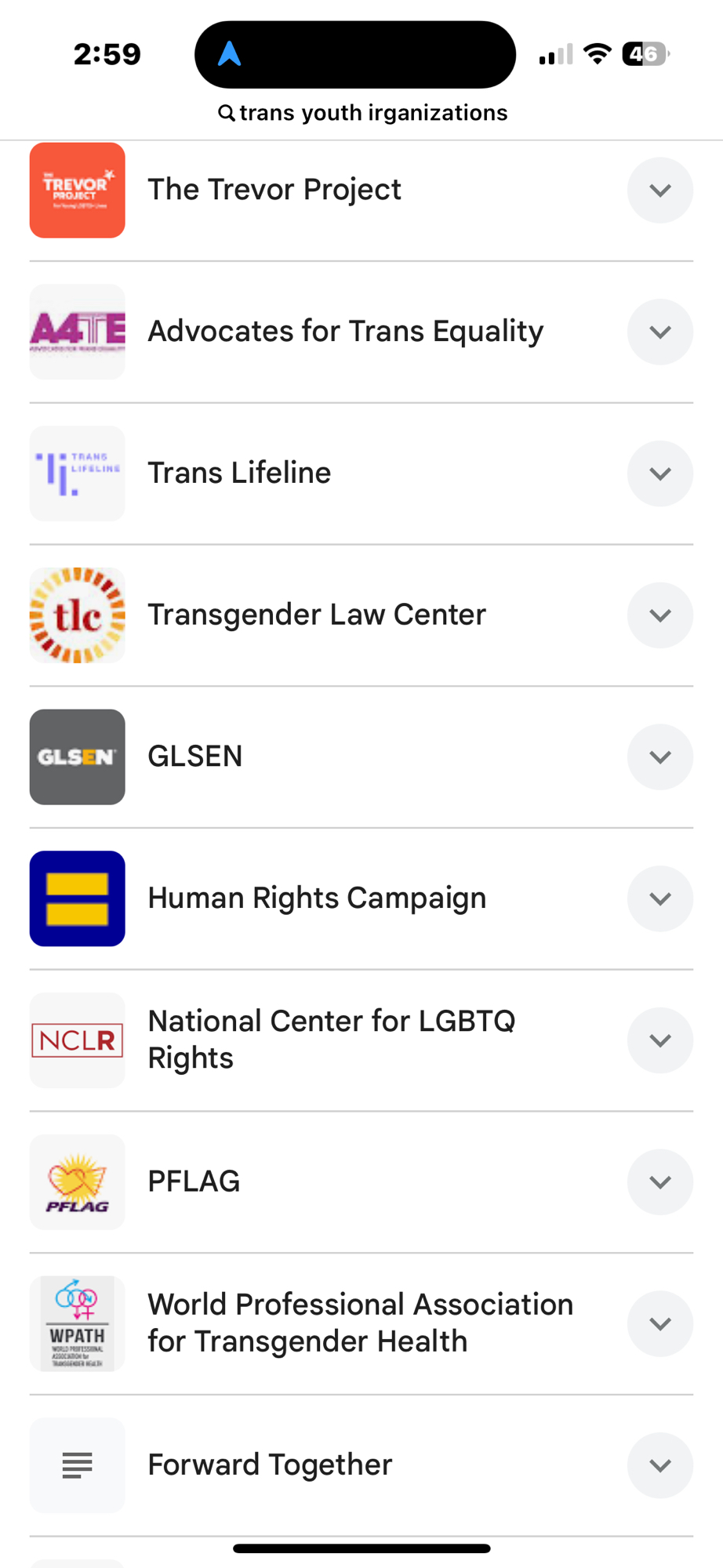Screen dimensions: 723x1568
Task: Tap the blue location arrow in status bar
Action: click(229, 54)
